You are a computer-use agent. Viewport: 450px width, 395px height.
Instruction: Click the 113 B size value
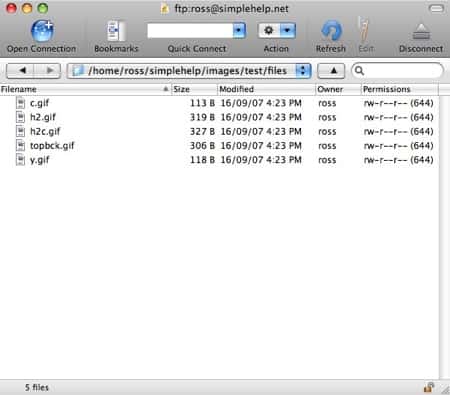tap(202, 103)
